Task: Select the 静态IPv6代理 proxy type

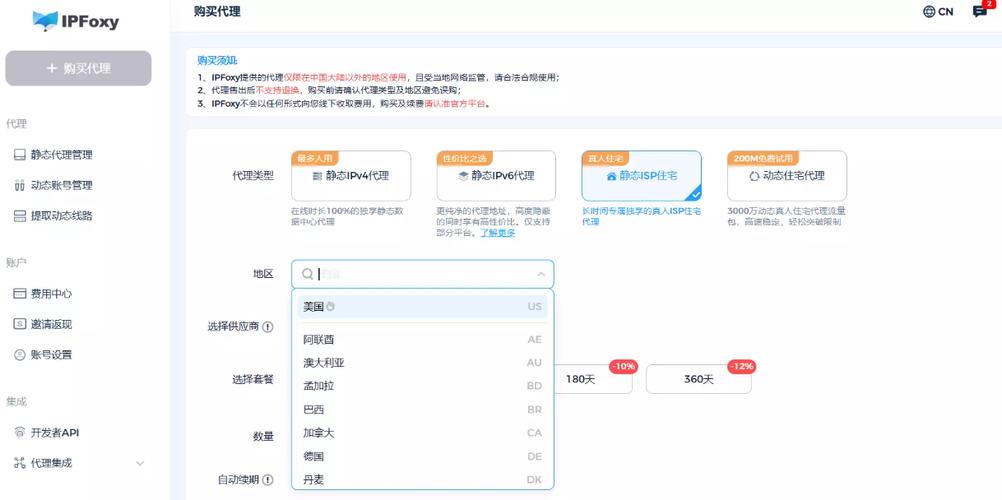Action: (496, 176)
